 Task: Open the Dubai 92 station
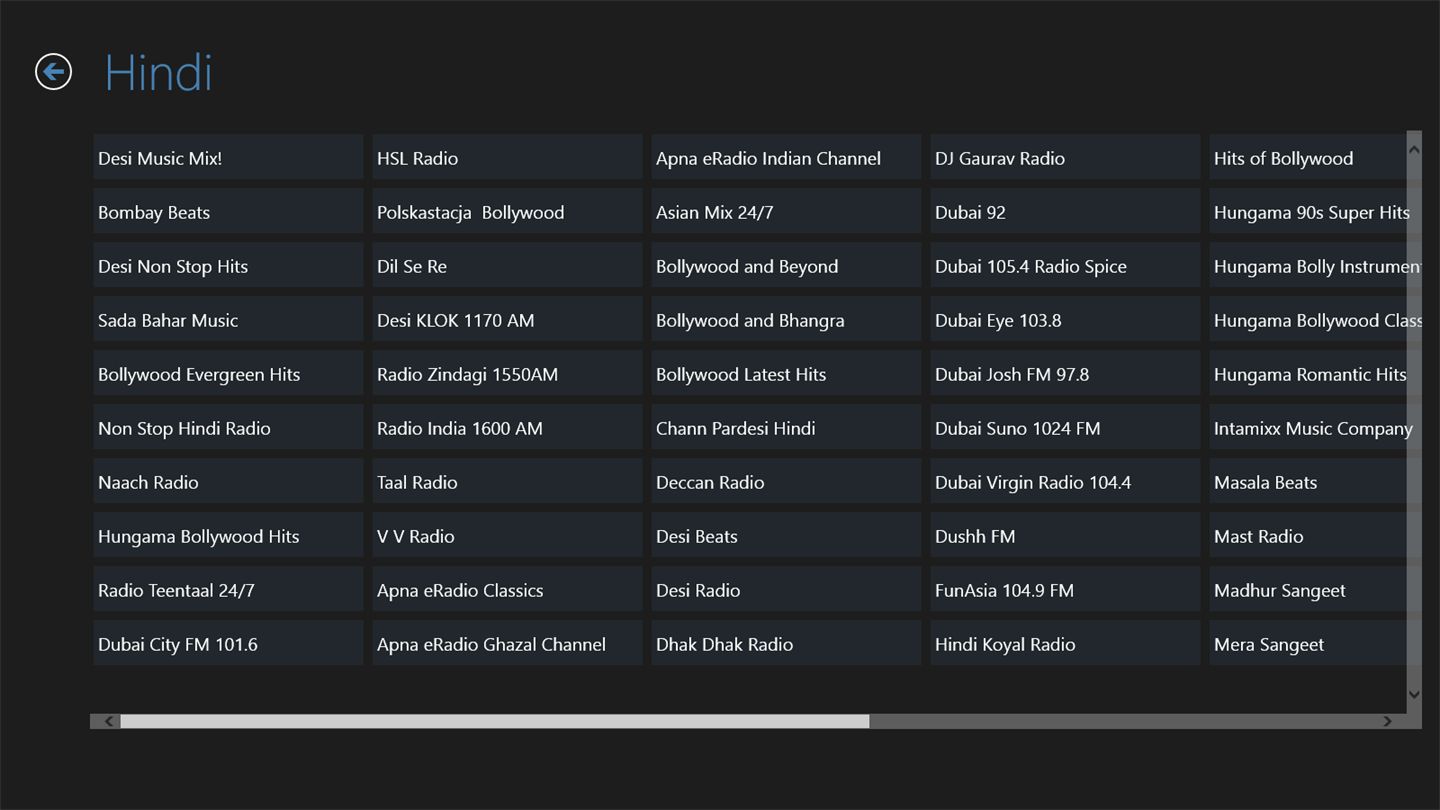click(1066, 212)
